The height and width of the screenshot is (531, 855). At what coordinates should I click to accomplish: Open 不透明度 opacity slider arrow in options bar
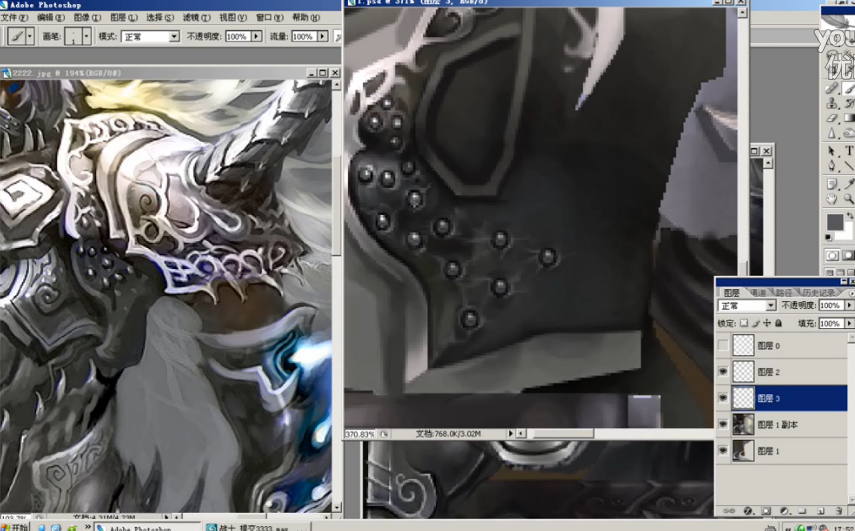256,37
